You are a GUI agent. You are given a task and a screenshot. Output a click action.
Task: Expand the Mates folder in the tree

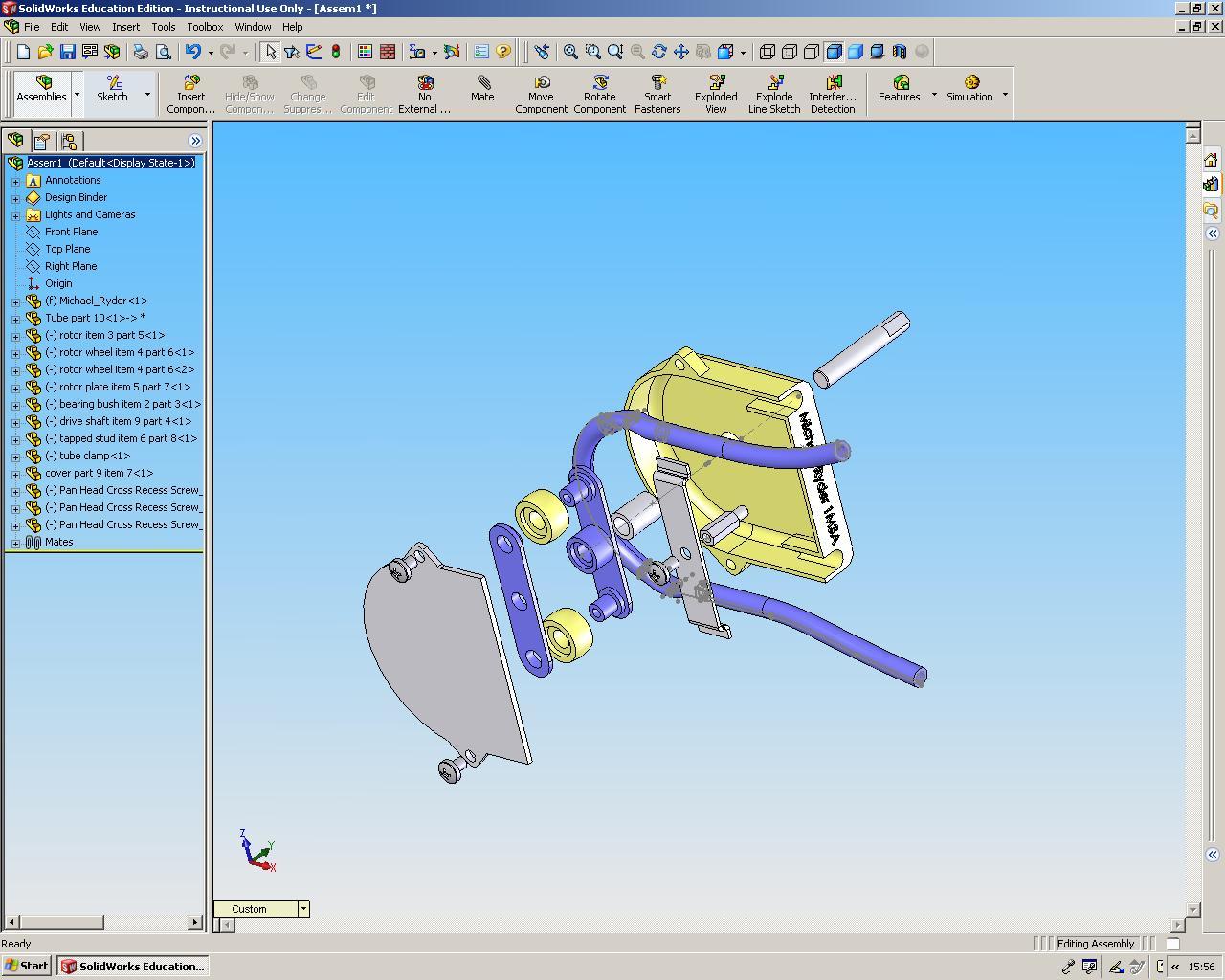tap(15, 543)
